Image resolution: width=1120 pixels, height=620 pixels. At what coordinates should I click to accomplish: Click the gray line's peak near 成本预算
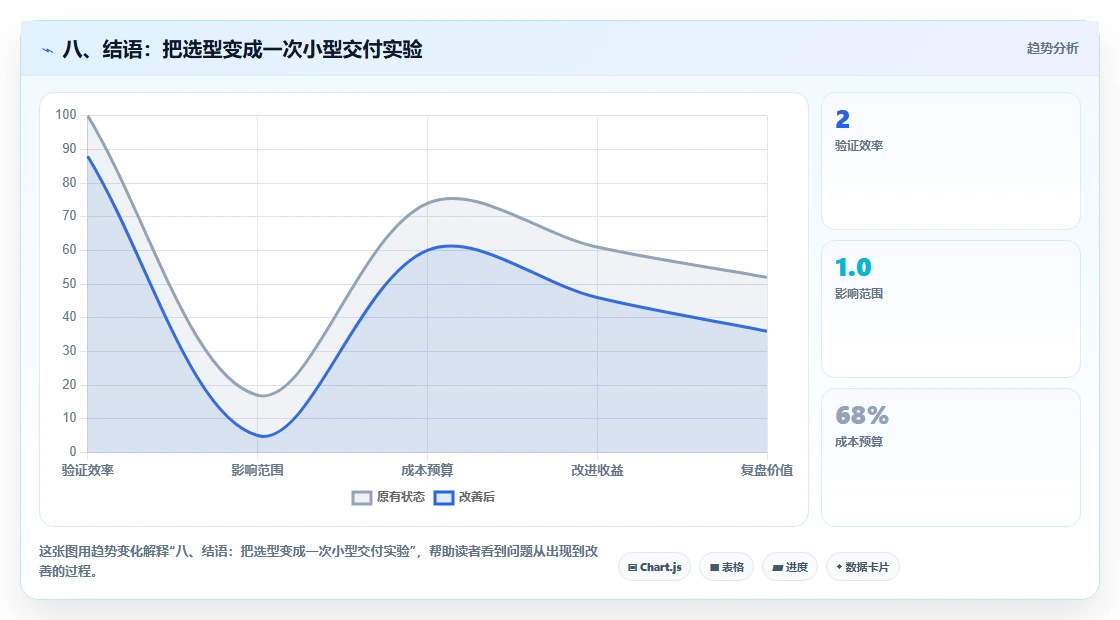(x=451, y=199)
